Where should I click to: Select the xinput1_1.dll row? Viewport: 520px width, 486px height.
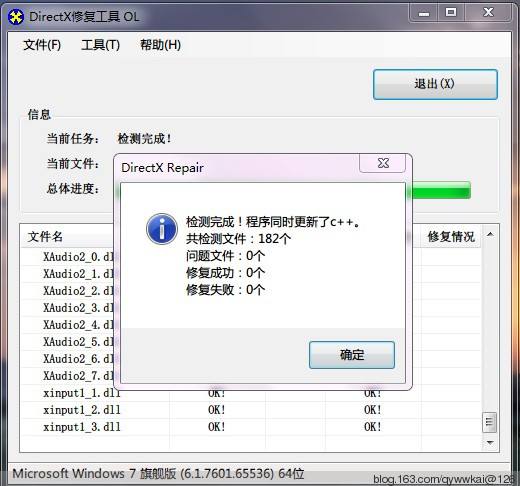(251, 393)
